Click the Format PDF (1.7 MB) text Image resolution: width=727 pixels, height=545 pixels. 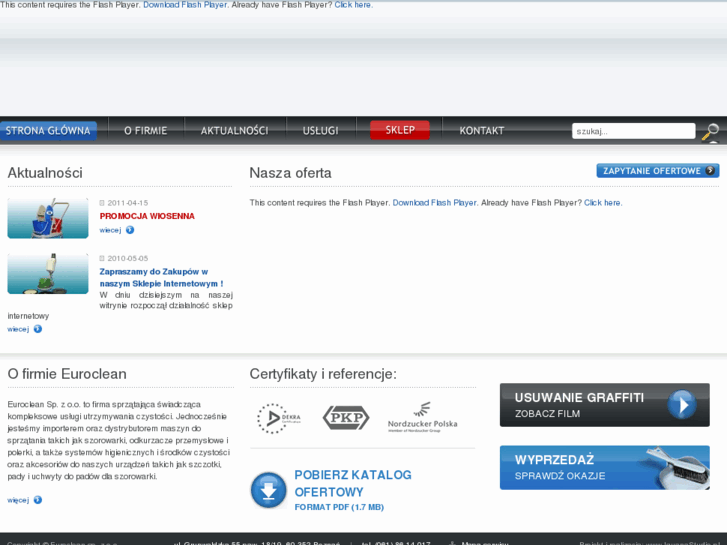[x=339, y=507]
